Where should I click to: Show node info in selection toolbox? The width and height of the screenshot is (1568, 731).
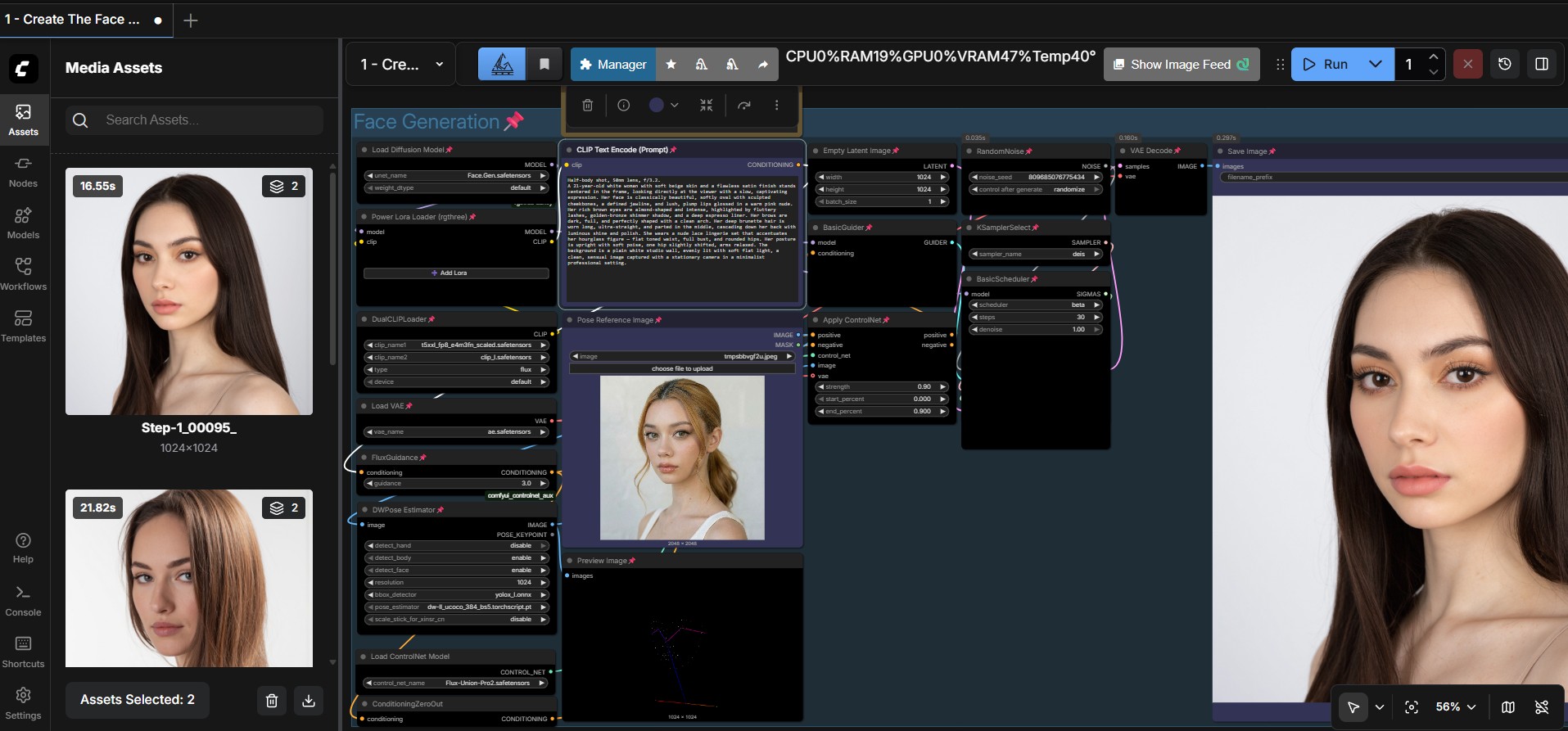tap(624, 105)
